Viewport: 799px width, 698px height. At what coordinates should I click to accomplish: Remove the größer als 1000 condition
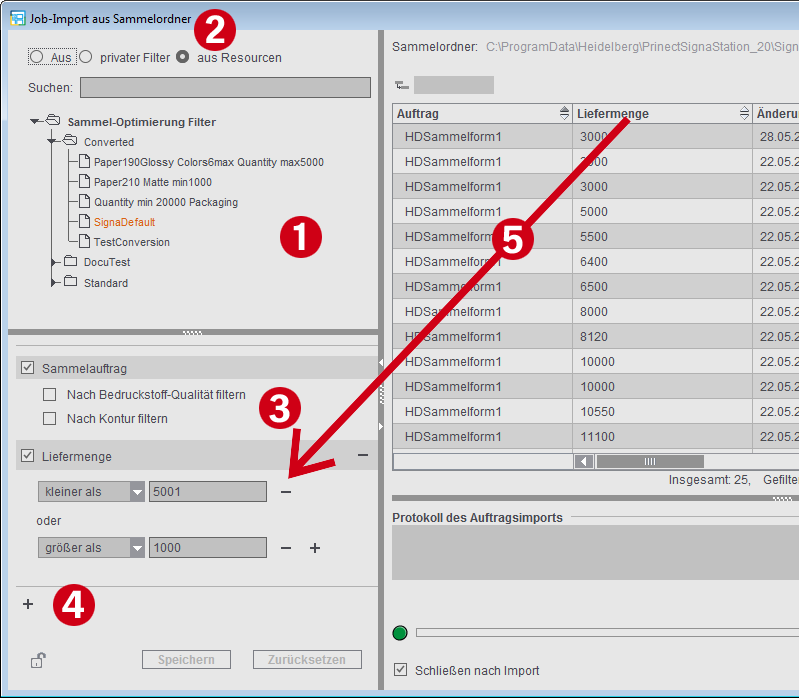(286, 548)
